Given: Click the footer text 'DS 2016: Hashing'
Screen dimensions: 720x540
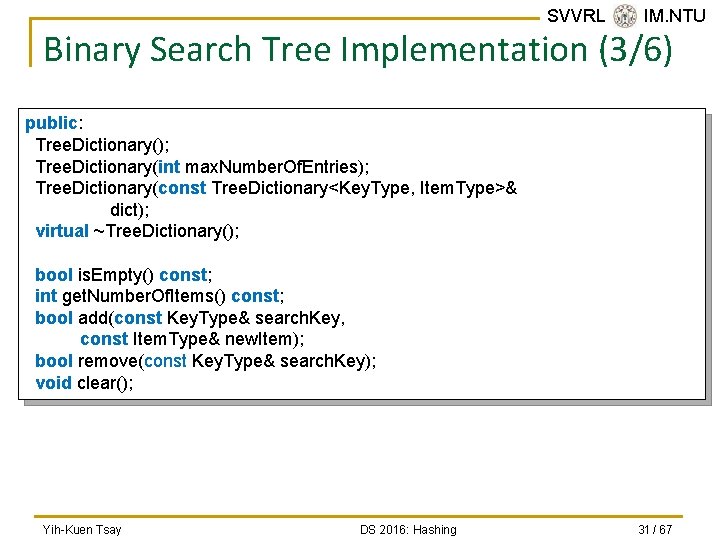Looking at the screenshot, I should point(408,529).
